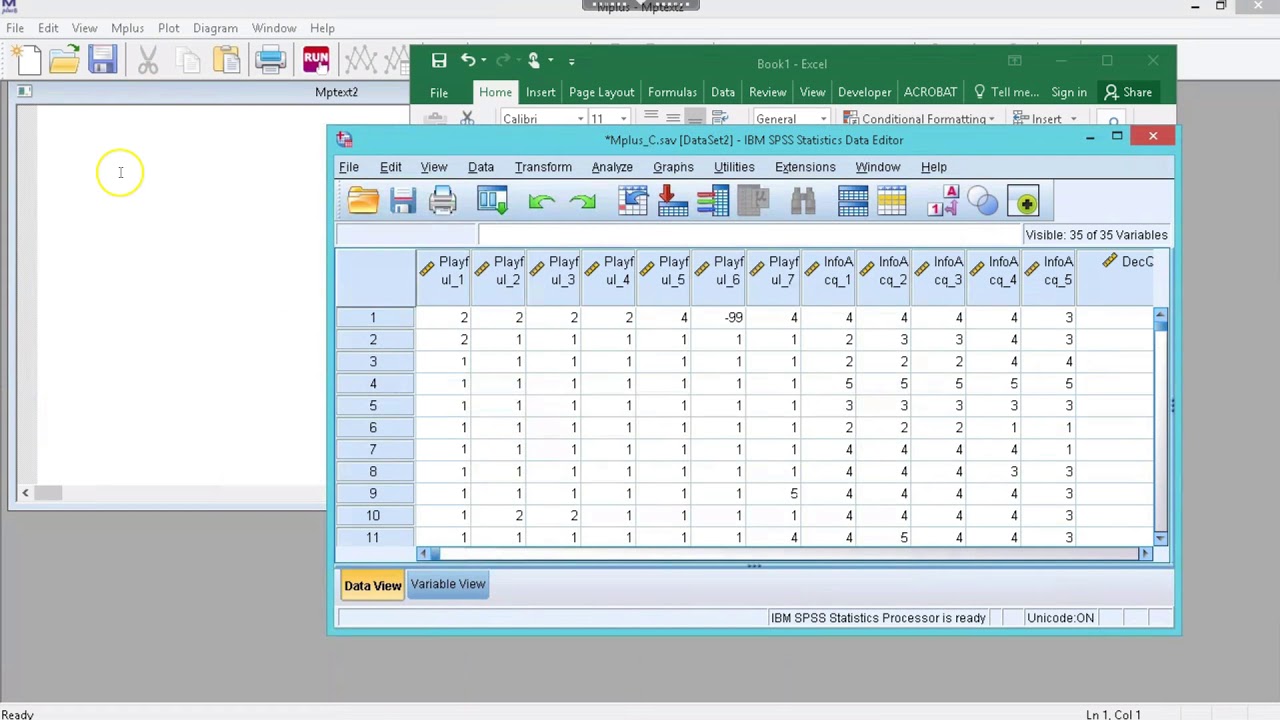The width and height of the screenshot is (1280, 720).
Task: Redo the SPSS action
Action: [x=582, y=202]
